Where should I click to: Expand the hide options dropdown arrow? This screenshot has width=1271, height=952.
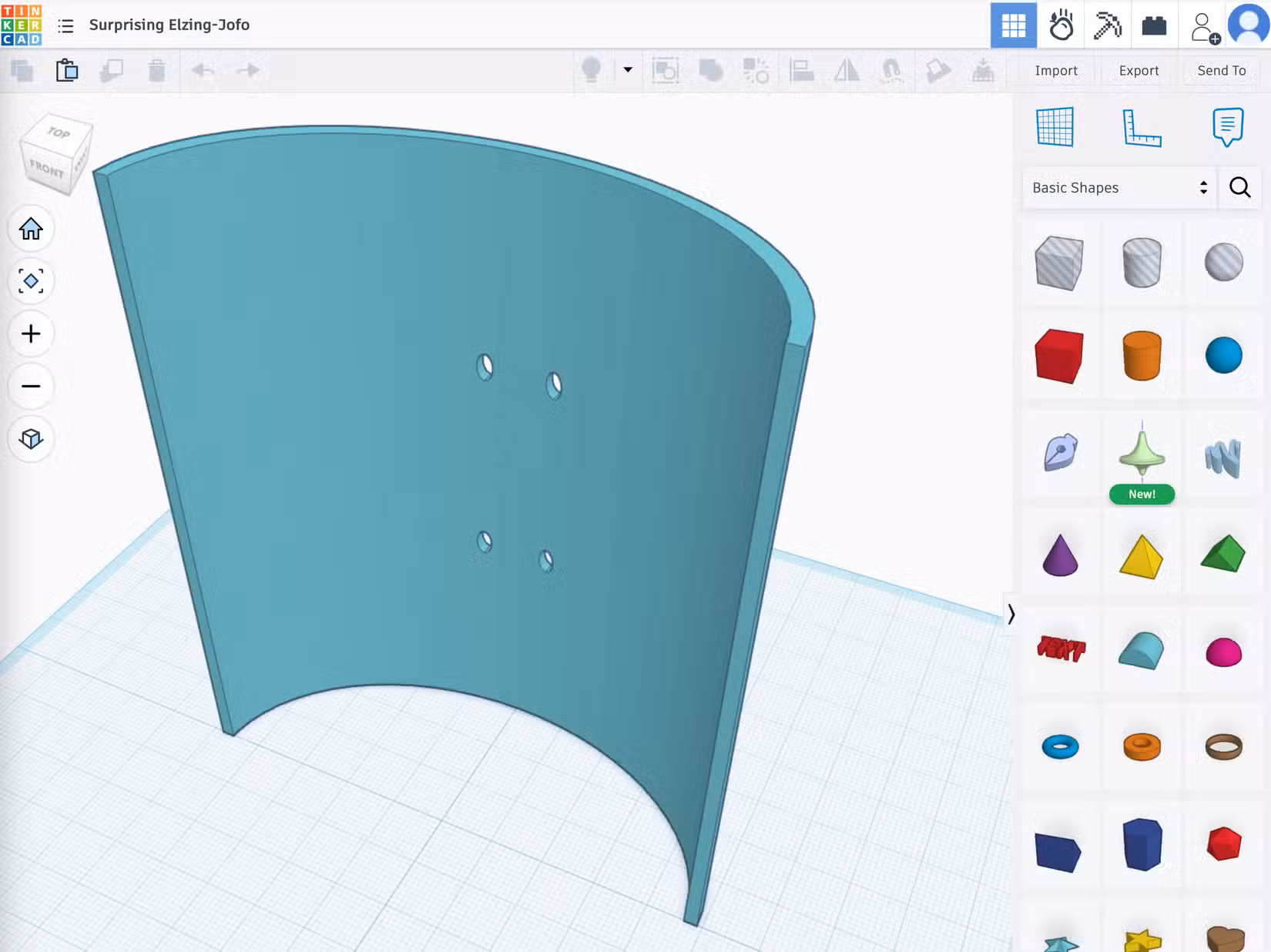coord(627,70)
